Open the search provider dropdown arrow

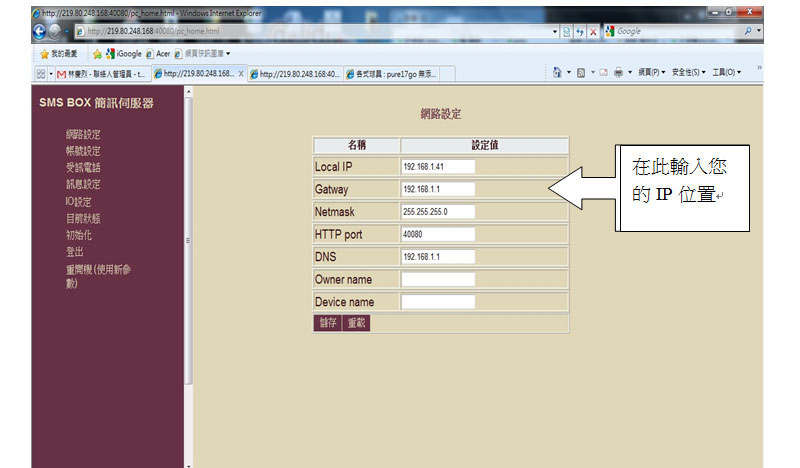pyautogui.click(x=759, y=31)
